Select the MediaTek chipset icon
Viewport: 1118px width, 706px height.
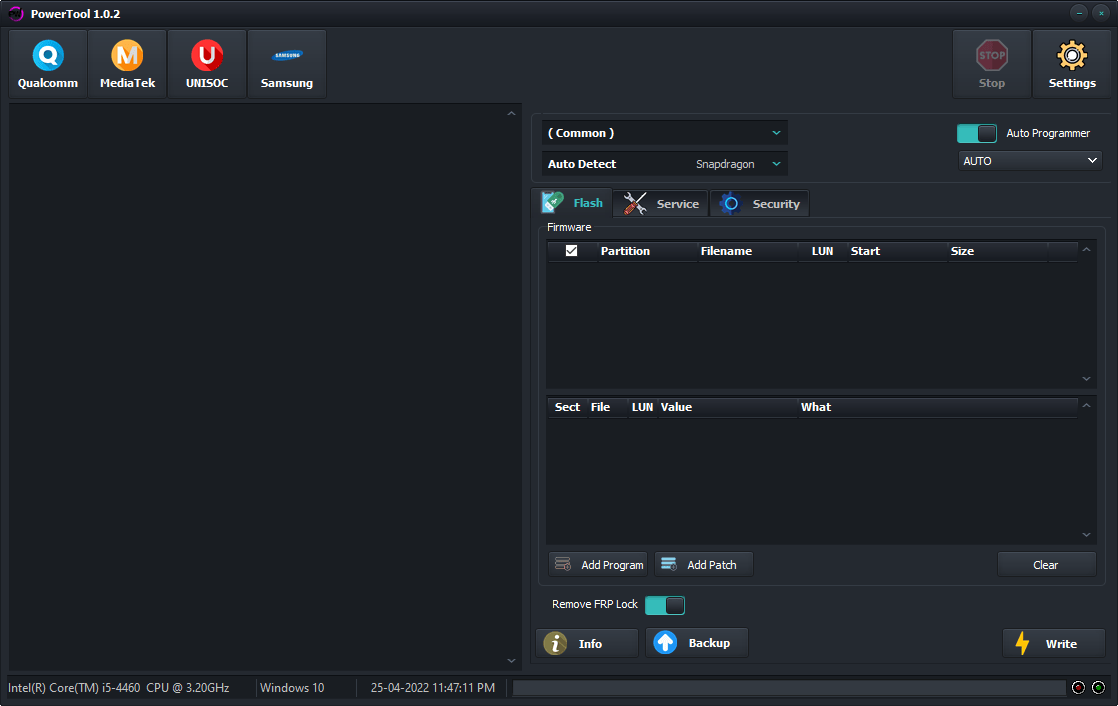pos(127,62)
